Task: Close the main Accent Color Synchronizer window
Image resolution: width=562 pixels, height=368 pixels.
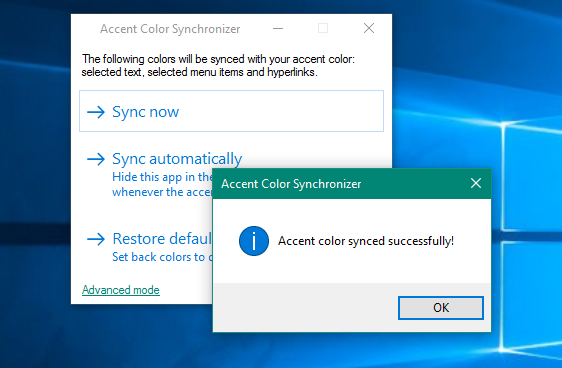Action: coord(369,28)
